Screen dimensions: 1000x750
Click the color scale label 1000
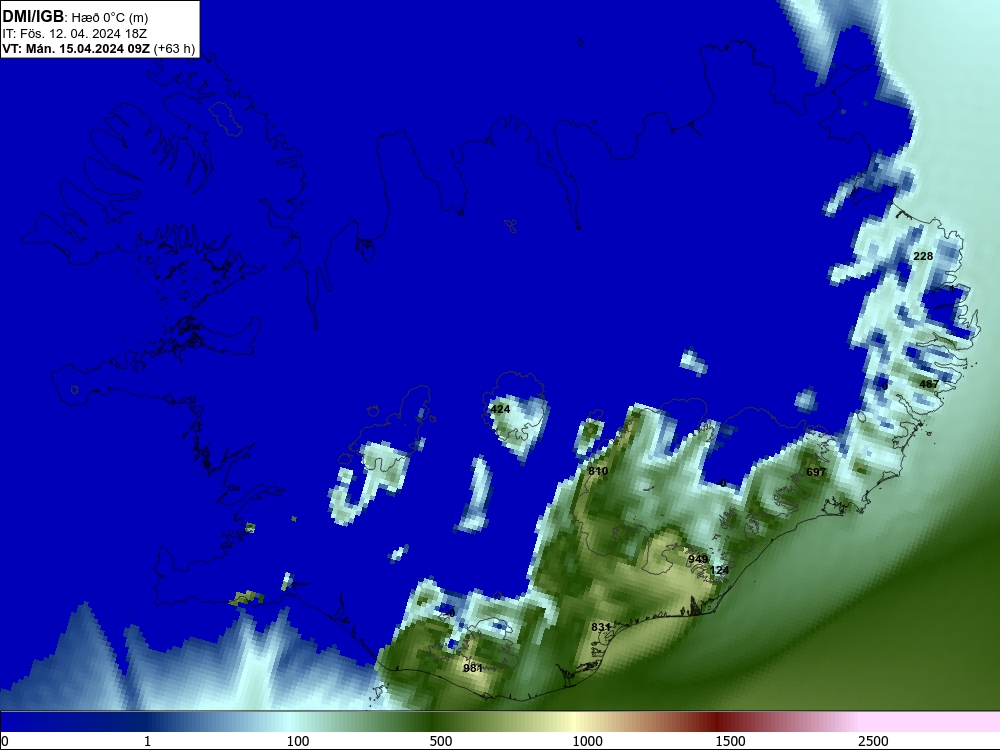[587, 741]
